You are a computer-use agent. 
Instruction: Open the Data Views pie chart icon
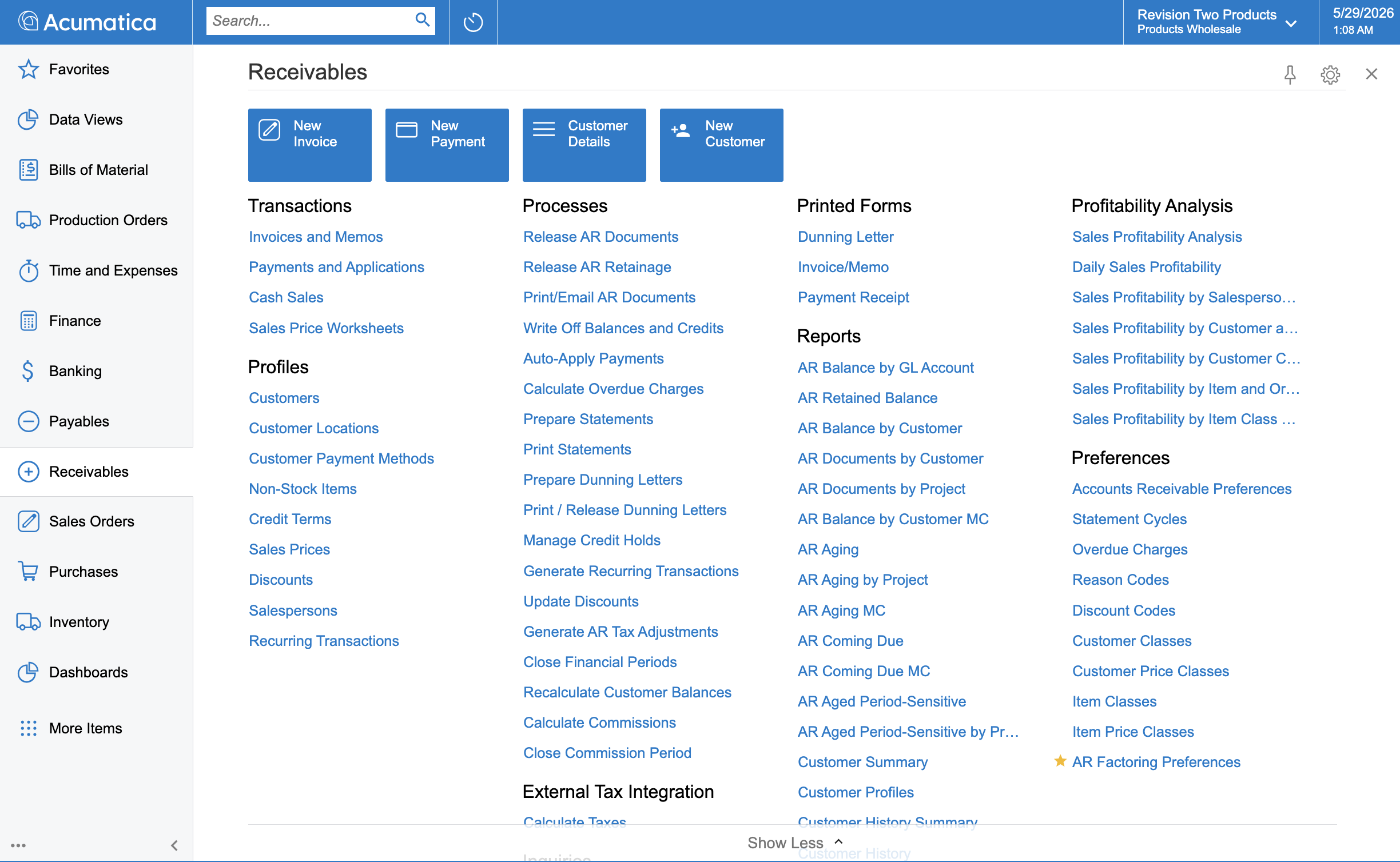(x=28, y=119)
